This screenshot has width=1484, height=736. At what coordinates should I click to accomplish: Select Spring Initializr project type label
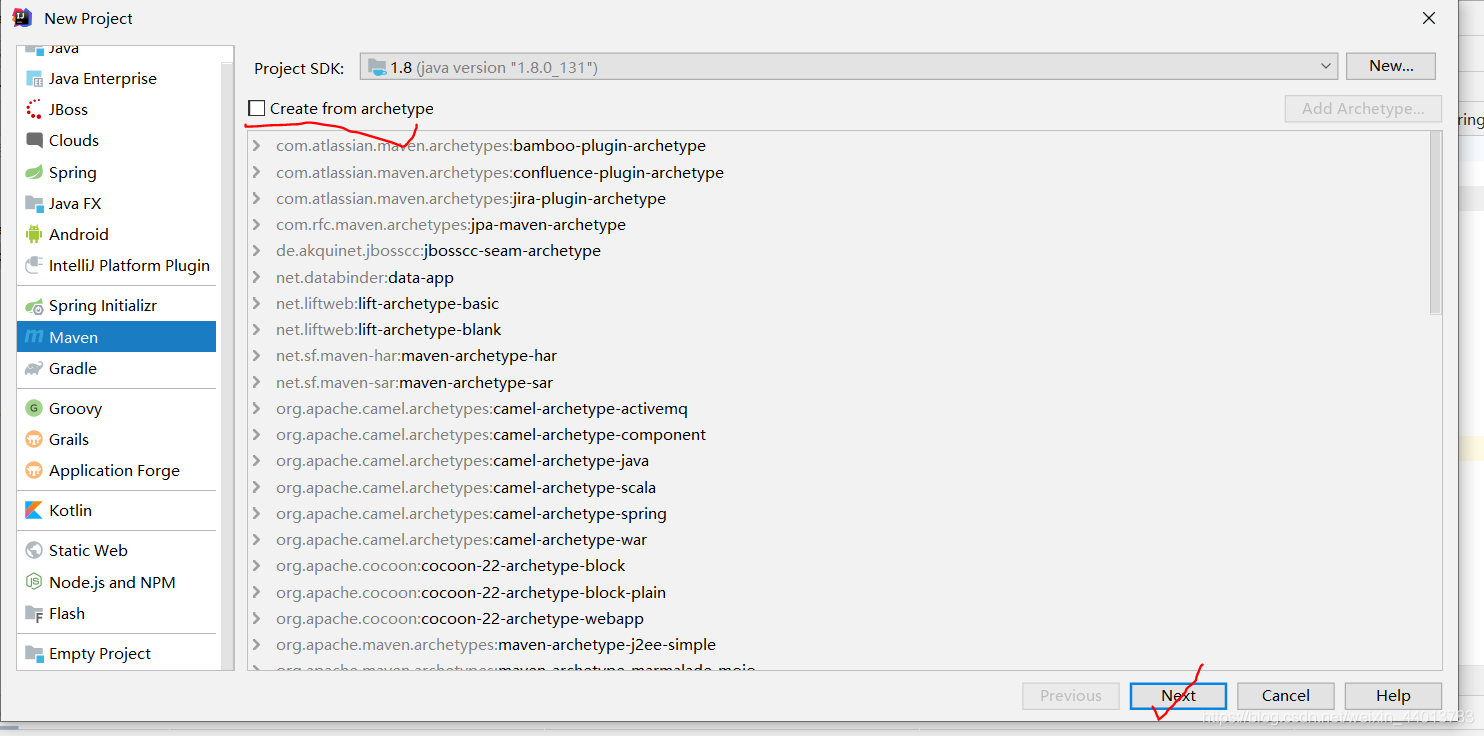coord(103,306)
